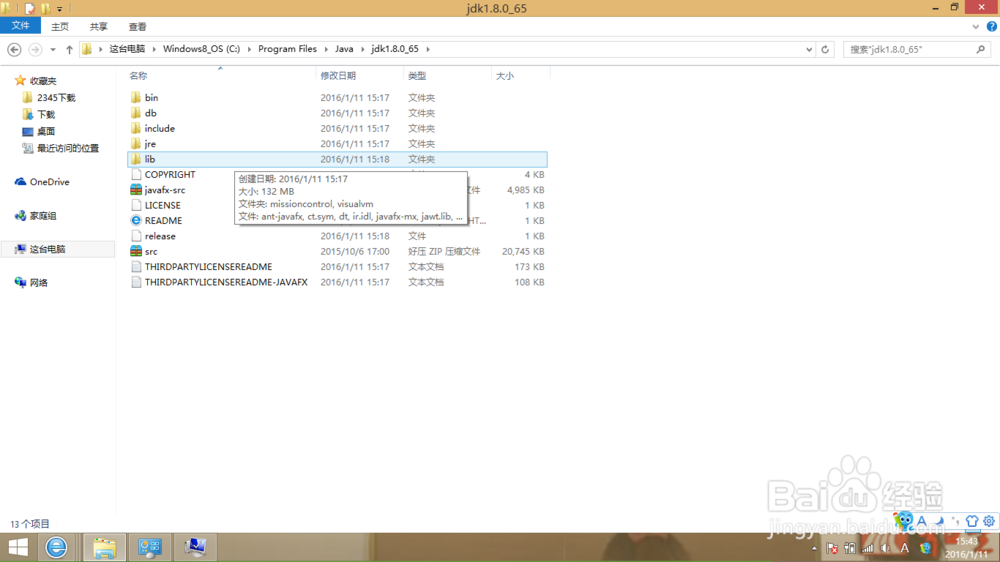1000x562 pixels.
Task: Click the src file size 20,745 KB
Action: coord(523,251)
